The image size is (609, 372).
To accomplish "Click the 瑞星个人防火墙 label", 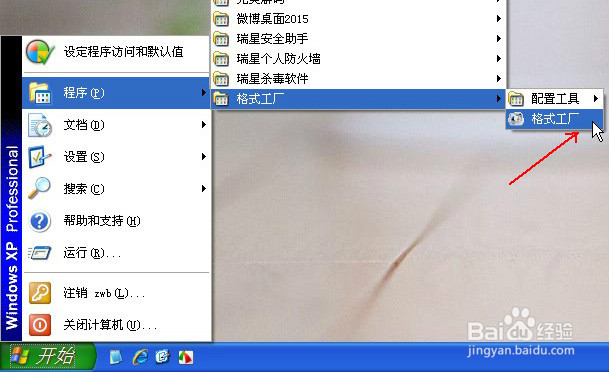I will pyautogui.click(x=278, y=59).
